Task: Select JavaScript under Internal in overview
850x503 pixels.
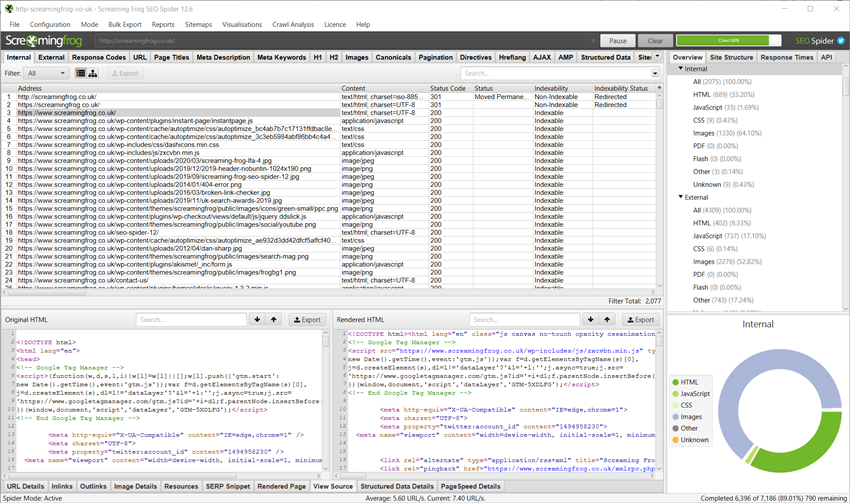Action: click(708, 107)
